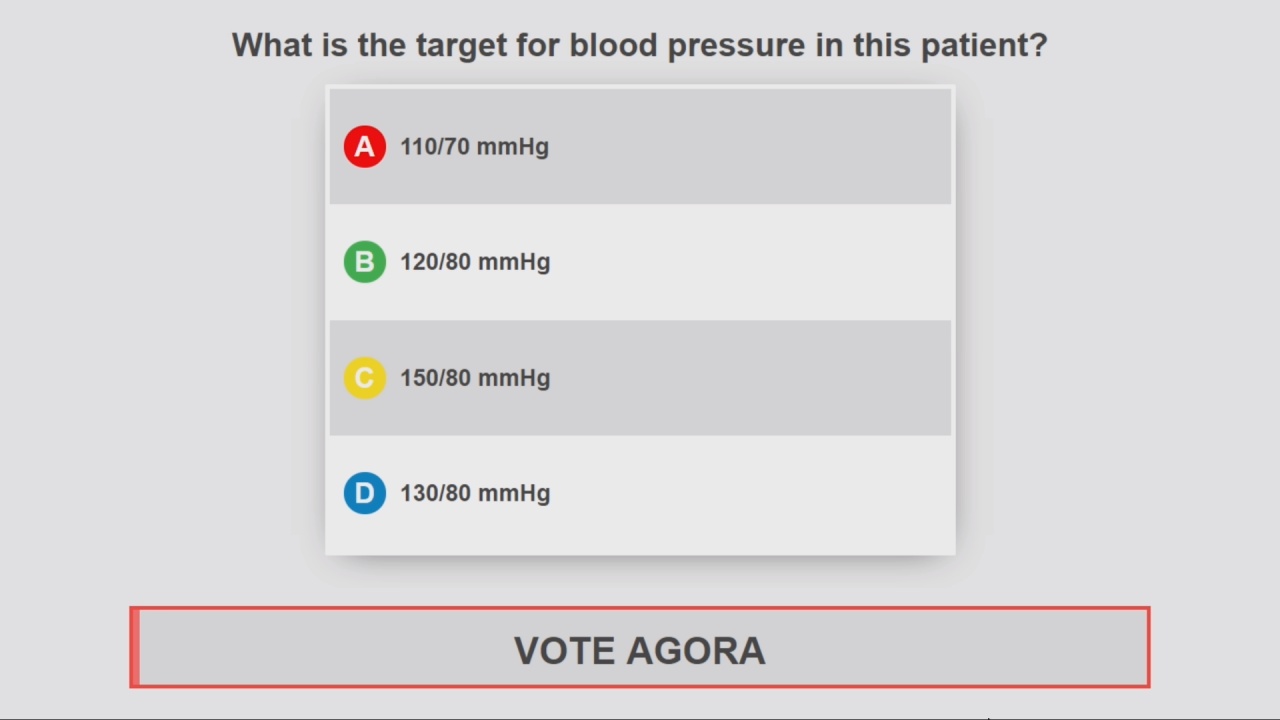
Task: Click empty space in option B's row
Action: (x=750, y=262)
